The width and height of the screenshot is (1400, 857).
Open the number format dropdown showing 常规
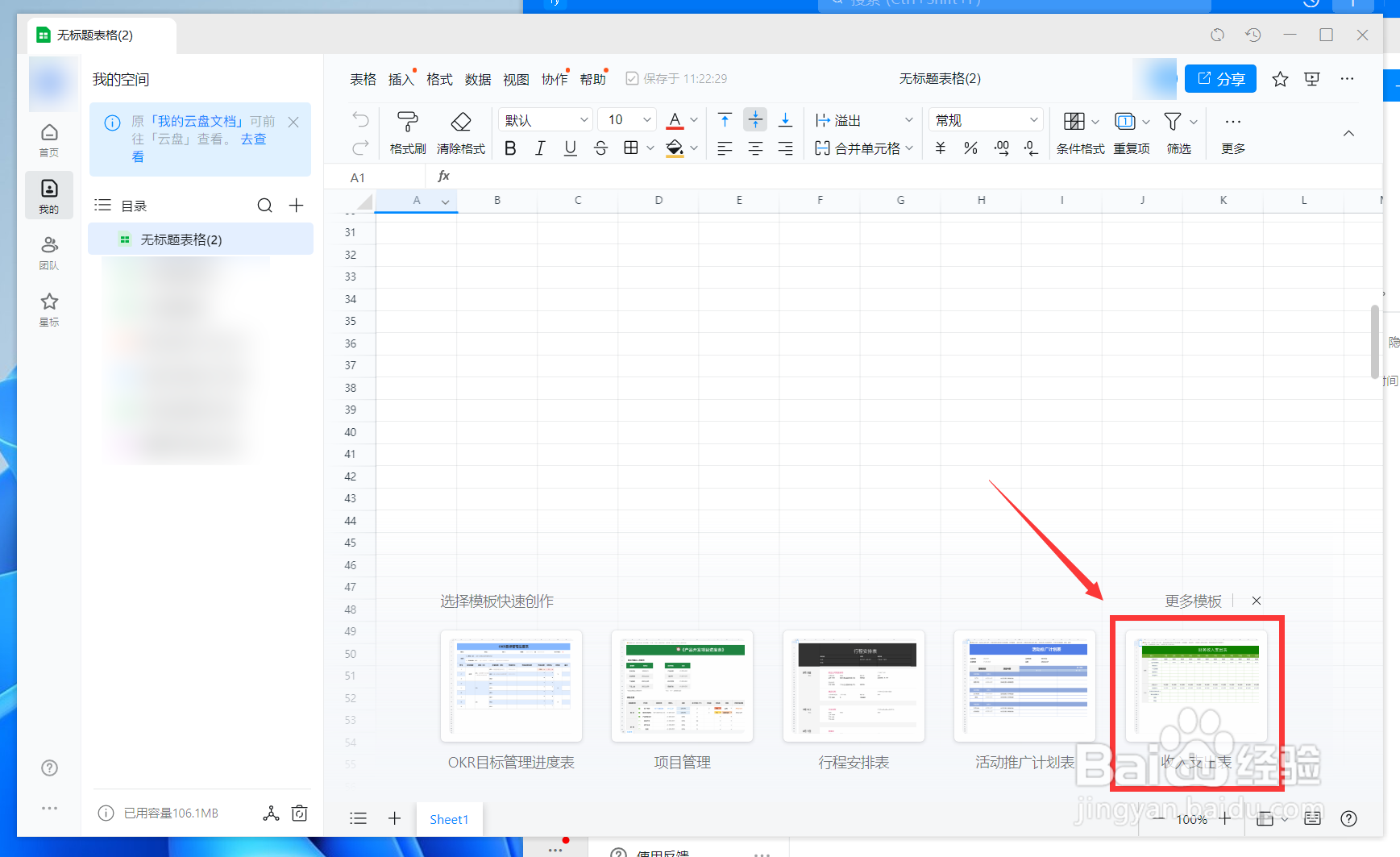(x=986, y=120)
